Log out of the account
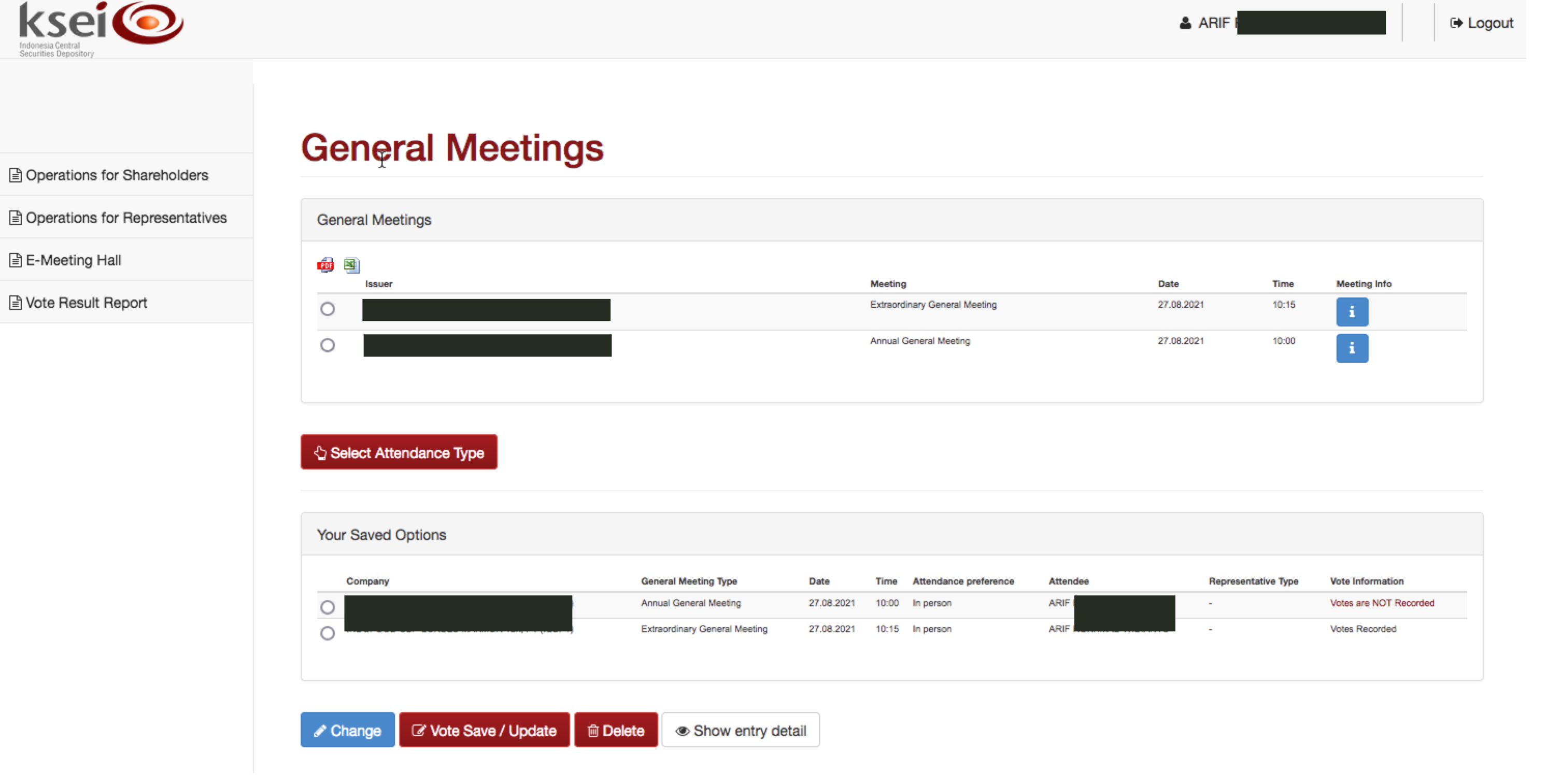Viewport: 1547px width, 784px height. (1481, 23)
